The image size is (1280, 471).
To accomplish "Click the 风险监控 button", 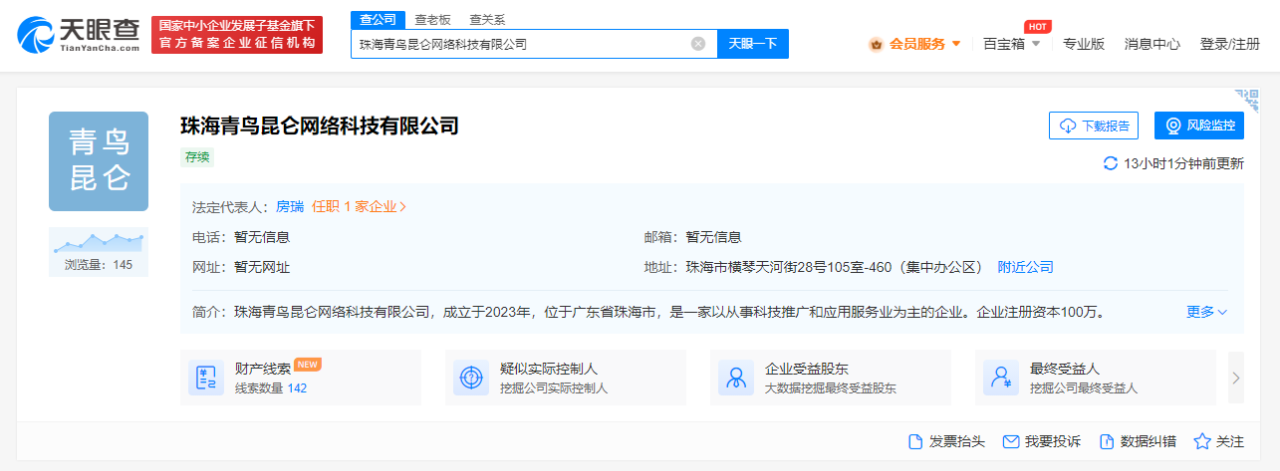I will 1199,126.
